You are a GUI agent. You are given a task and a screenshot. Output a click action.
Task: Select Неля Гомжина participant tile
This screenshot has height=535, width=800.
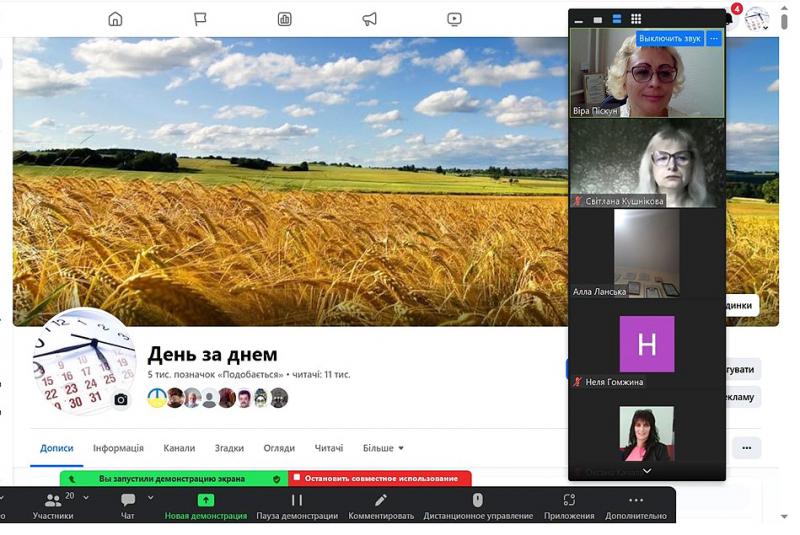[647, 345]
